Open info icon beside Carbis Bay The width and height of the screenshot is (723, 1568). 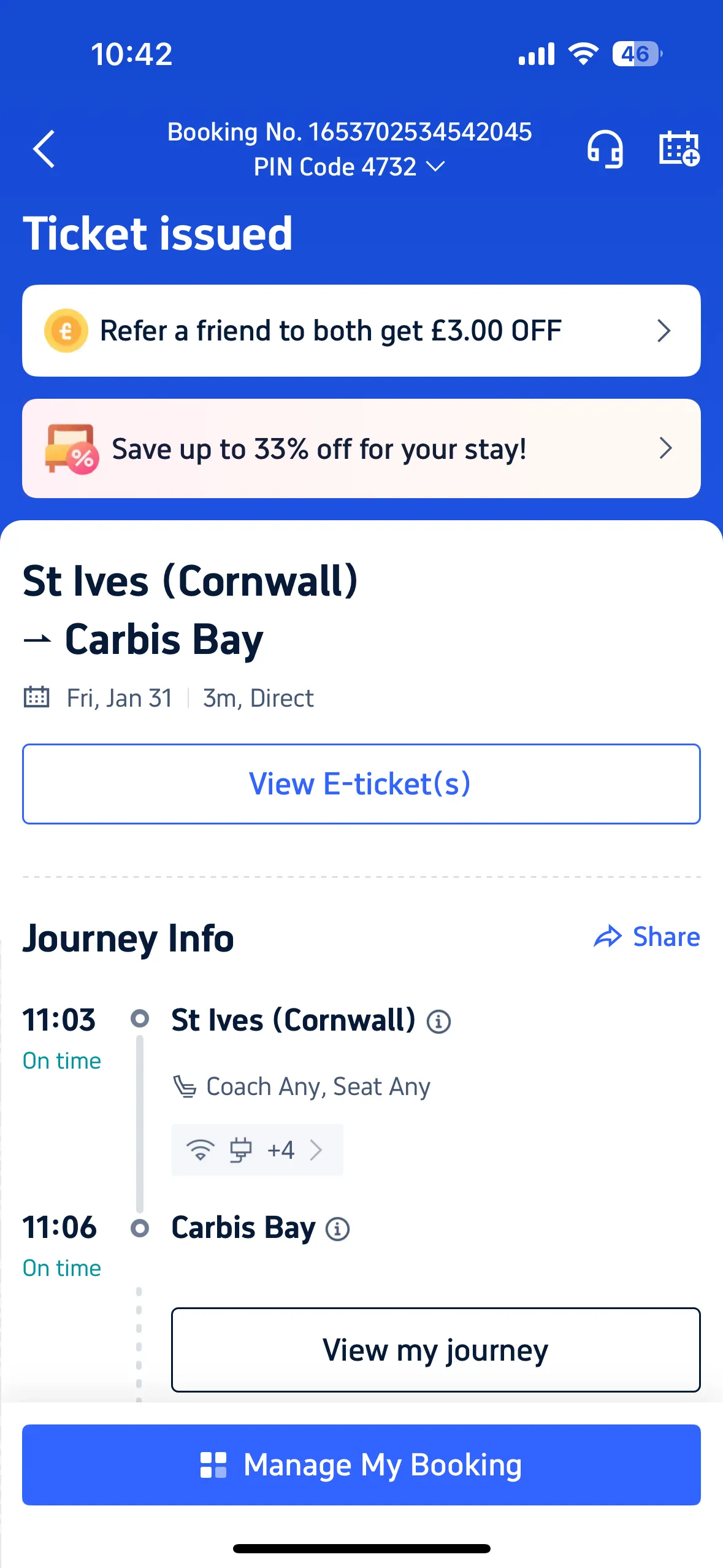tap(337, 1229)
